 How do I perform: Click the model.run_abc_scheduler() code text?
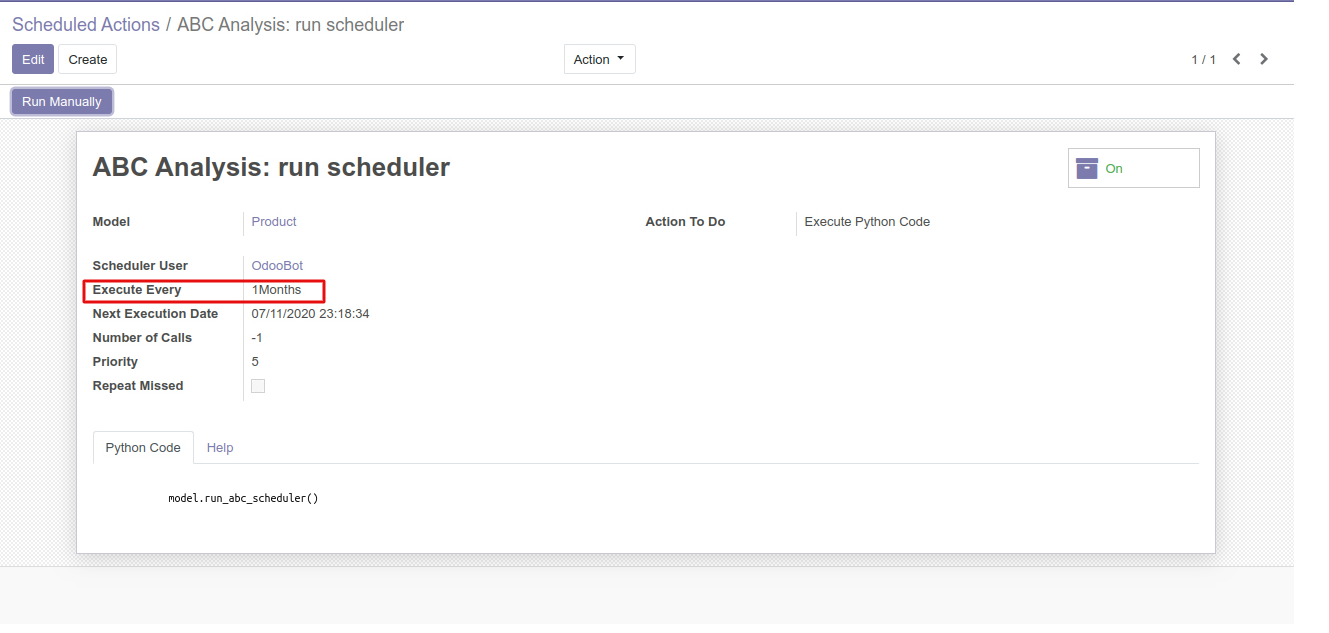(243, 498)
